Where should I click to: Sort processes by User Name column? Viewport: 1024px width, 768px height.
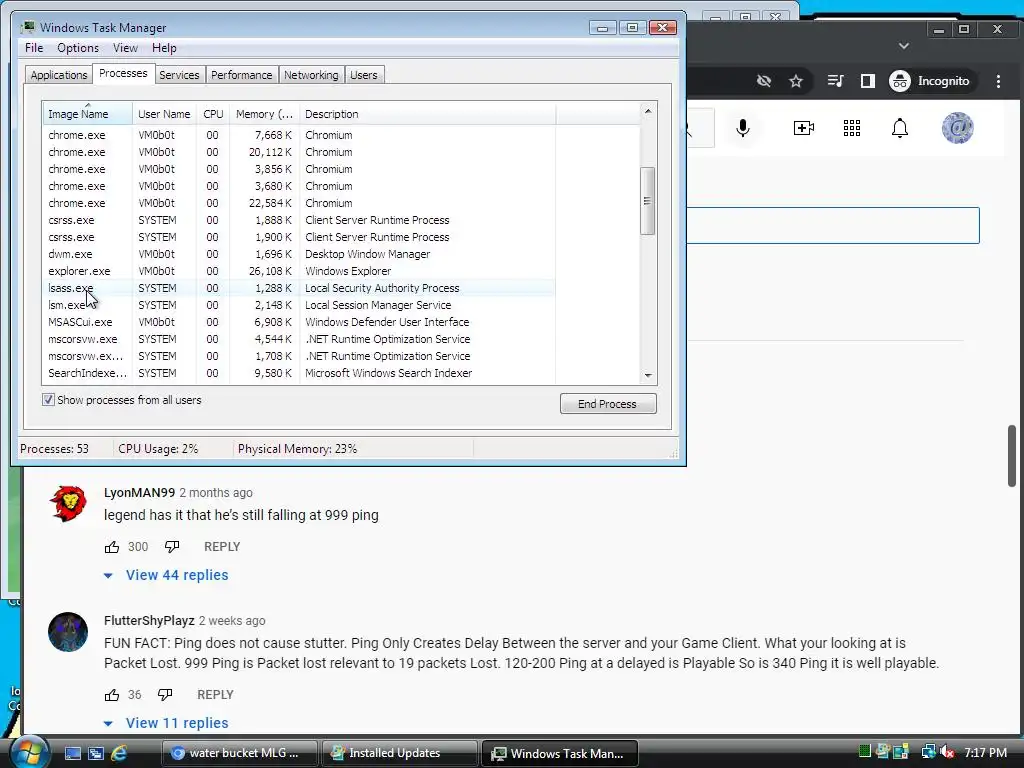point(165,114)
